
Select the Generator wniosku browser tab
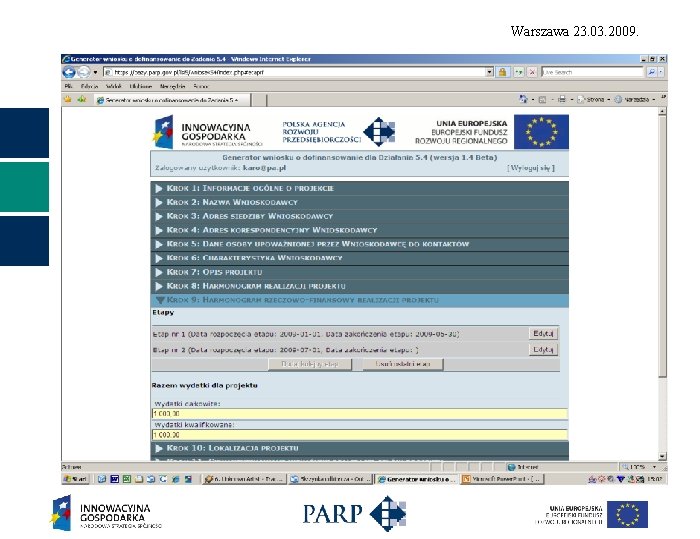[x=172, y=100]
